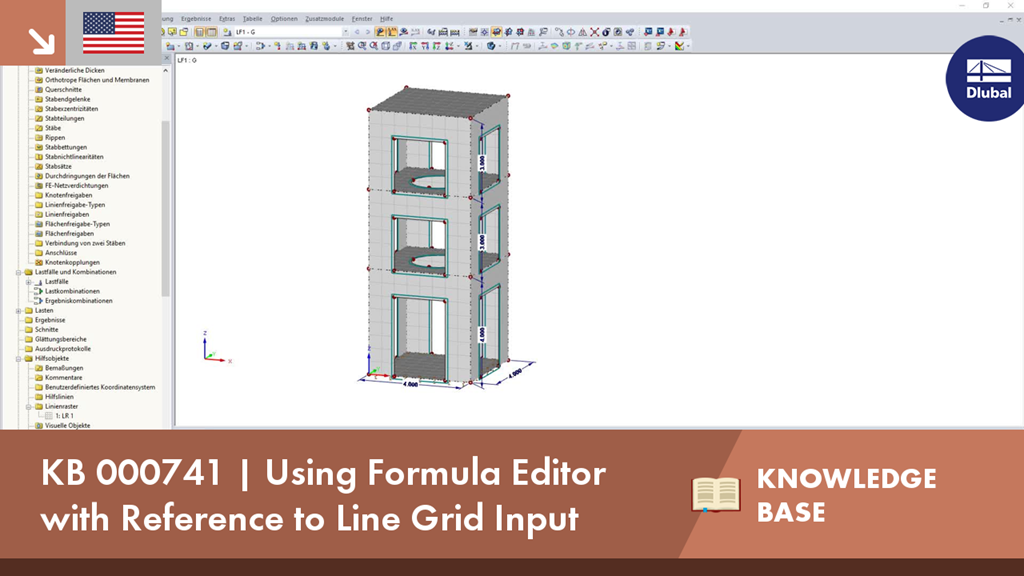Open the Zusatzmodule menu
The height and width of the screenshot is (576, 1024).
click(x=325, y=19)
